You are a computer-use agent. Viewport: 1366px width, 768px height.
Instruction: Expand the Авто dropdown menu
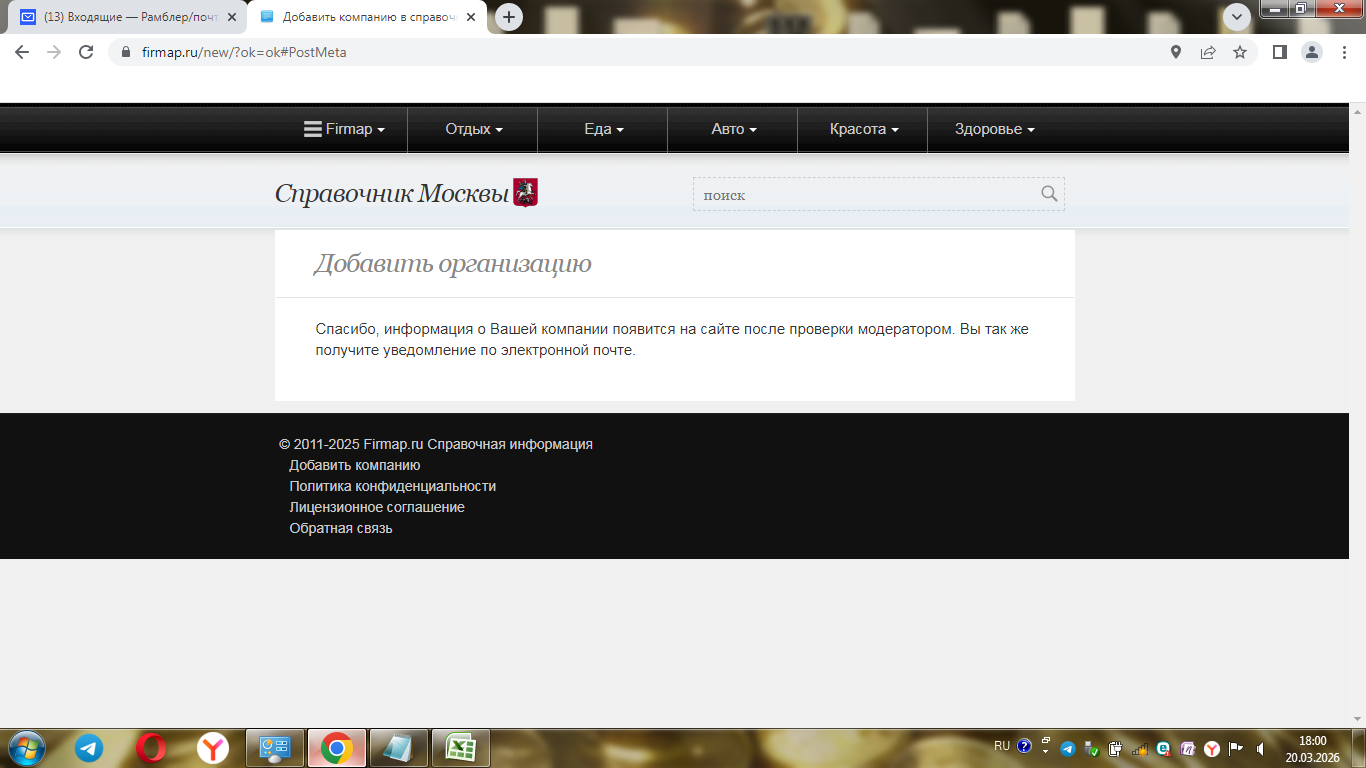pyautogui.click(x=733, y=129)
